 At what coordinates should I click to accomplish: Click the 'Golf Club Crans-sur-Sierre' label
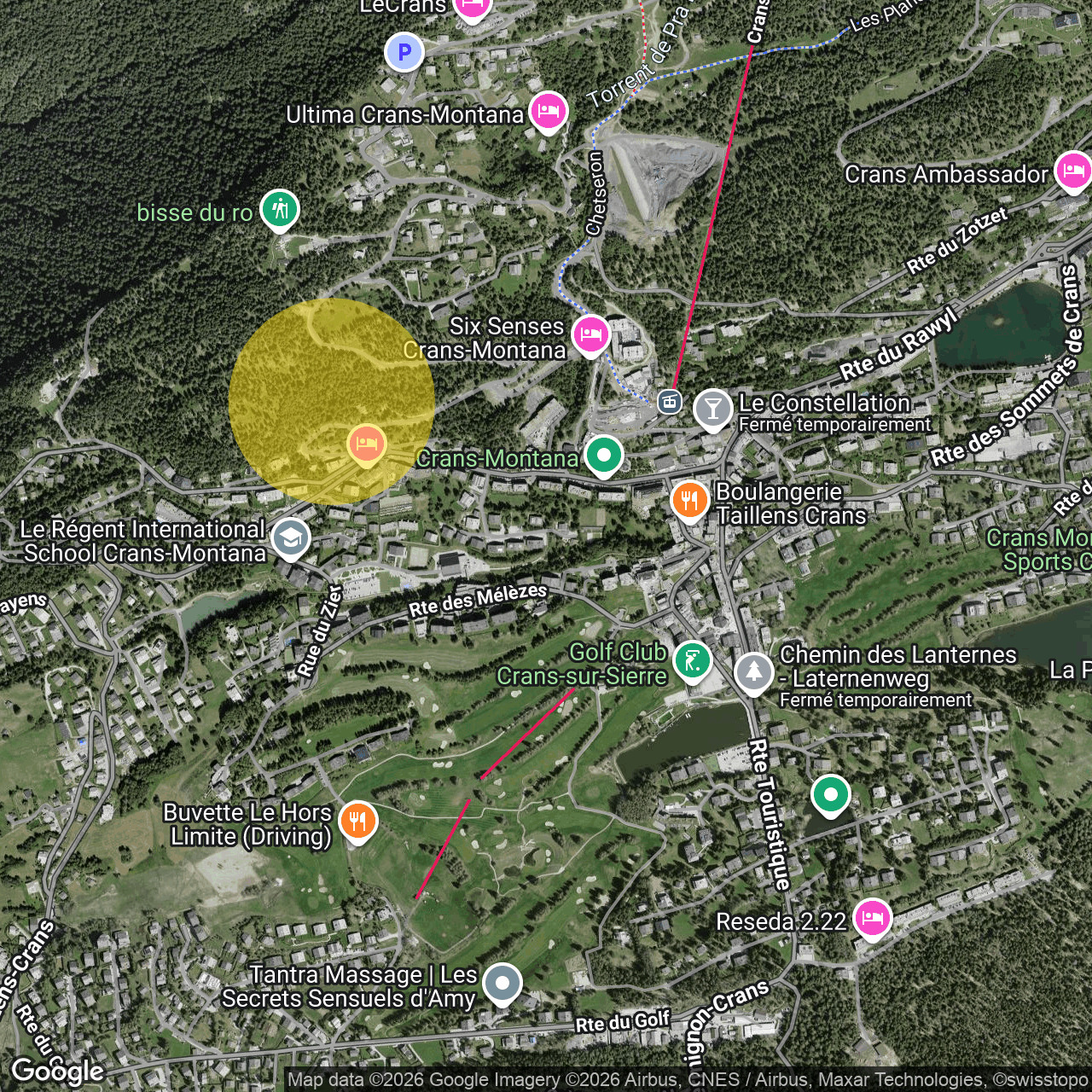(x=582, y=664)
